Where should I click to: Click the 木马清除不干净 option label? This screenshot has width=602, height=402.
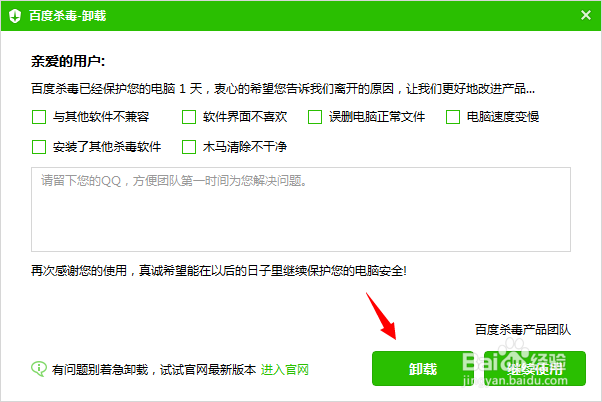click(245, 147)
